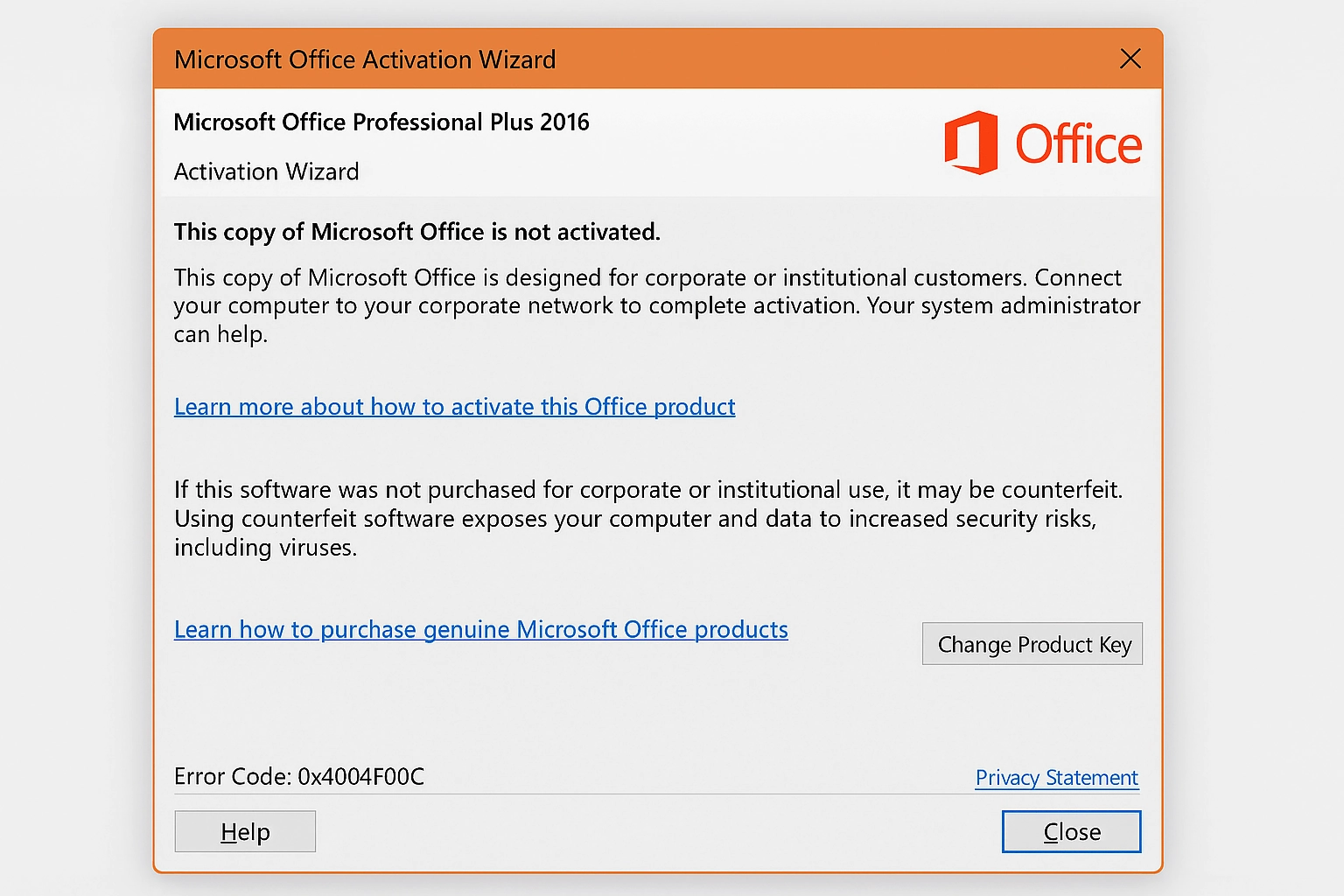The width and height of the screenshot is (1344, 896).
Task: Click the separator line above the Help button
Action: point(656,794)
